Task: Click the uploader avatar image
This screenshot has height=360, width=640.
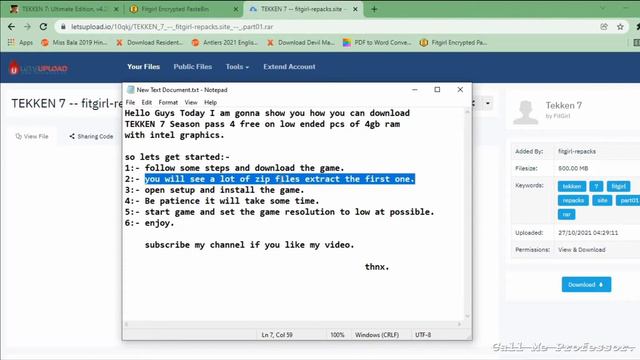Action: pyautogui.click(x=525, y=112)
